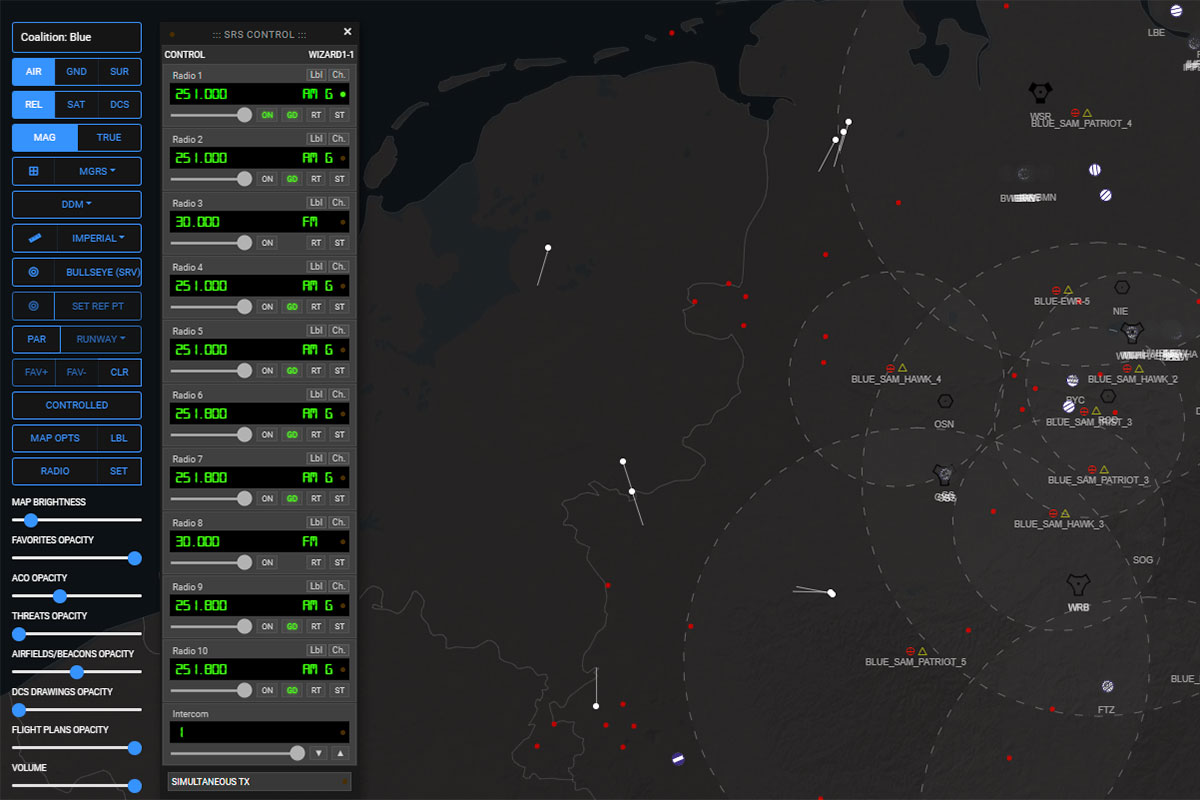The image size is (1200, 800).
Task: Click the SET button beside RADIO
Action: click(119, 471)
